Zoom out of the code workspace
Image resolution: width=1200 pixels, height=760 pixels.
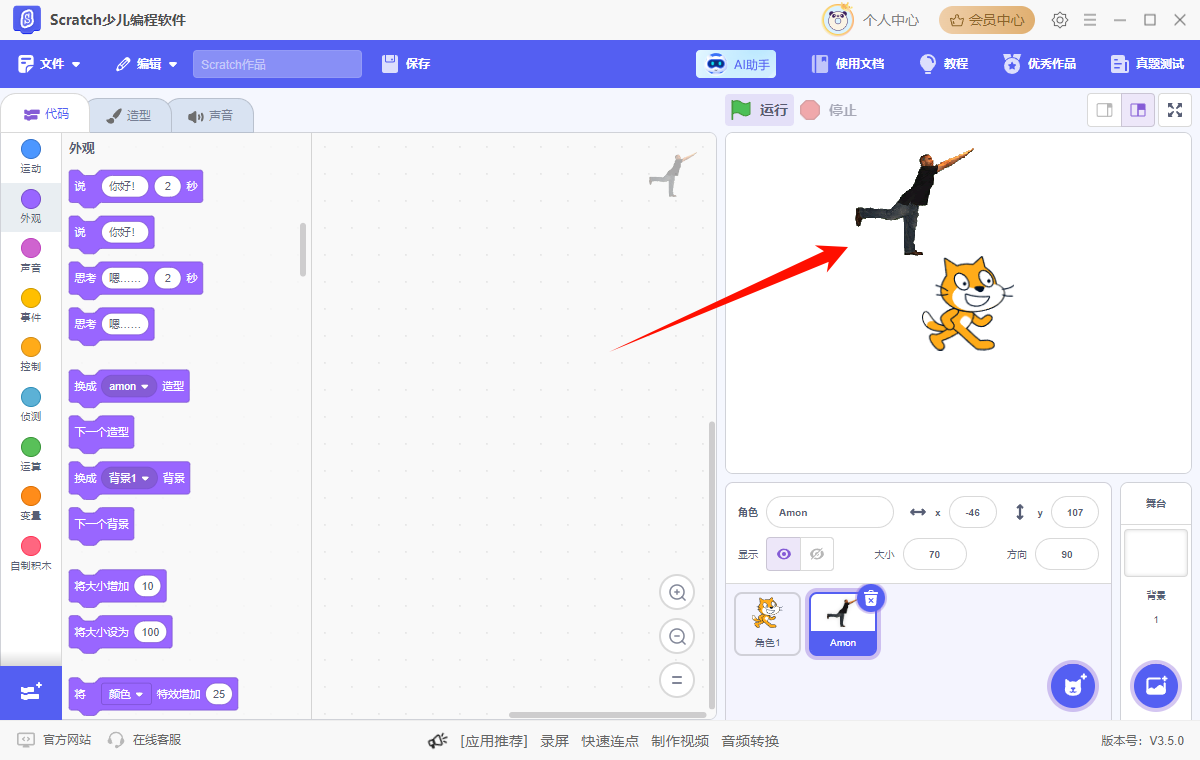[677, 636]
